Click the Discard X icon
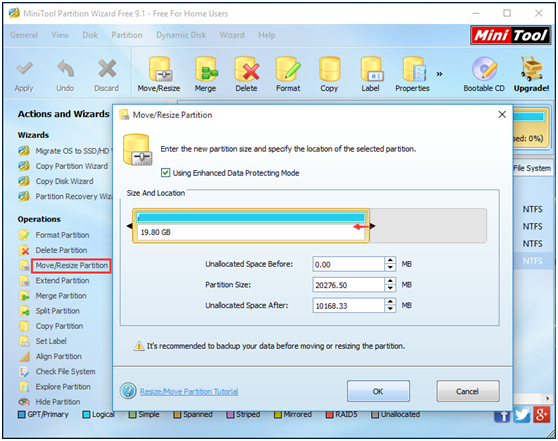Image resolution: width=558 pixels, height=441 pixels. pos(107,68)
